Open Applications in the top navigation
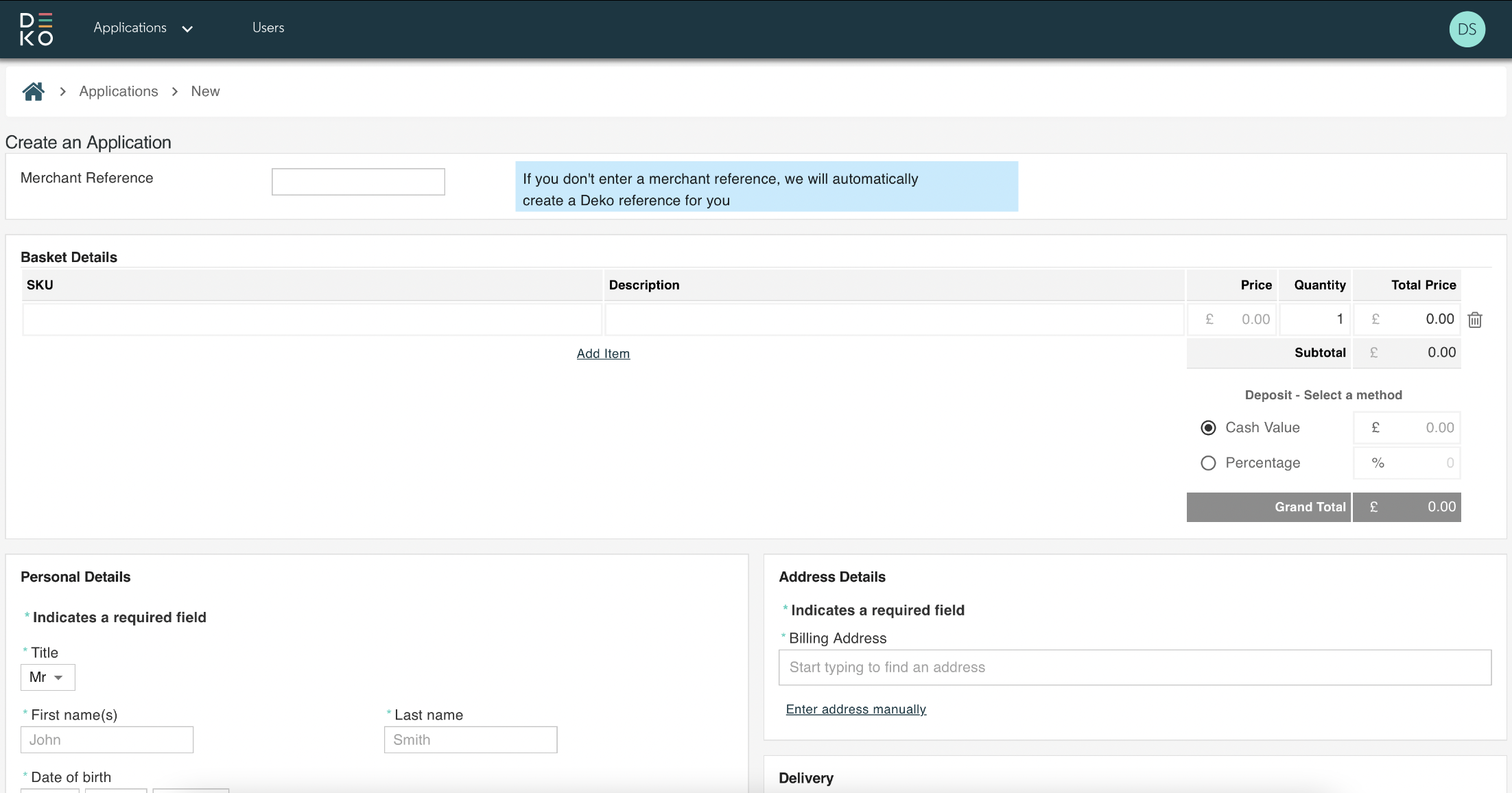Image resolution: width=1512 pixels, height=793 pixels. [130, 28]
